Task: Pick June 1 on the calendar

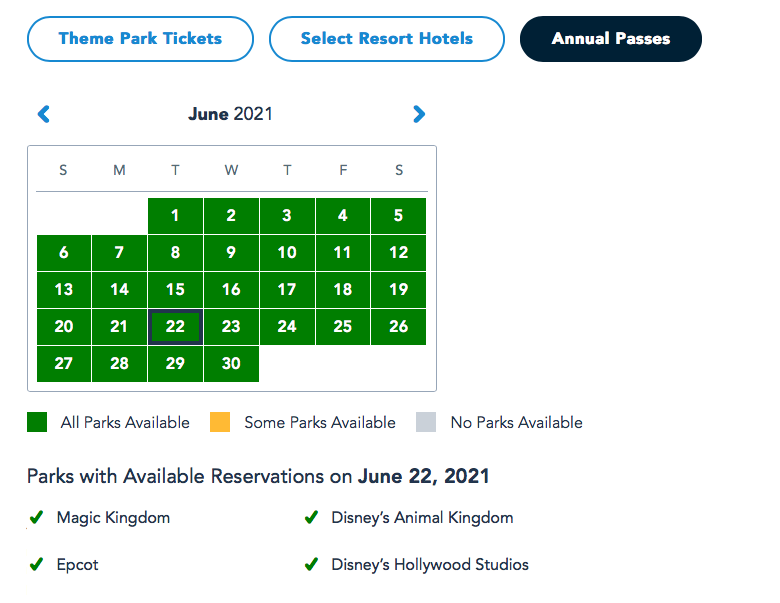Action: point(175,216)
